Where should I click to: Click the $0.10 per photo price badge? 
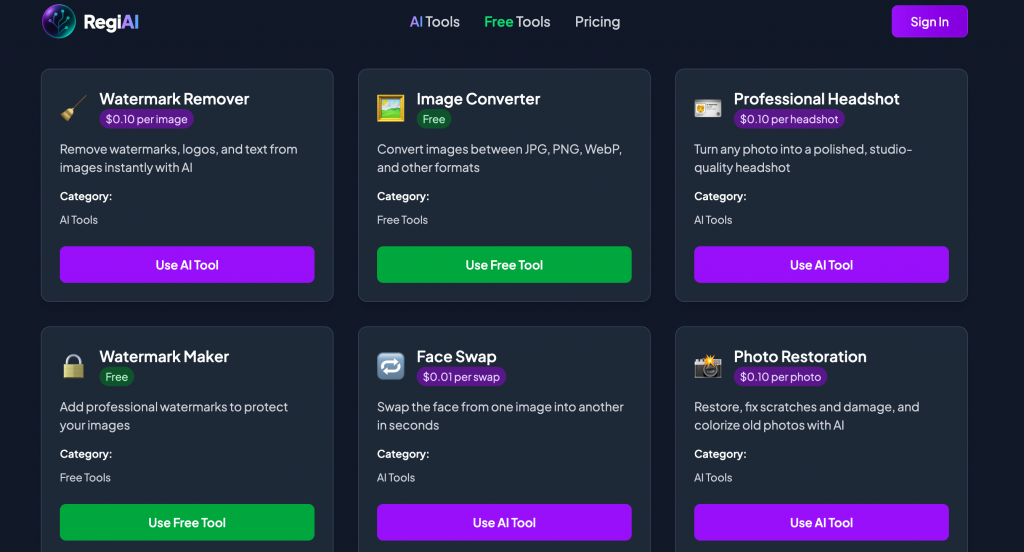780,376
